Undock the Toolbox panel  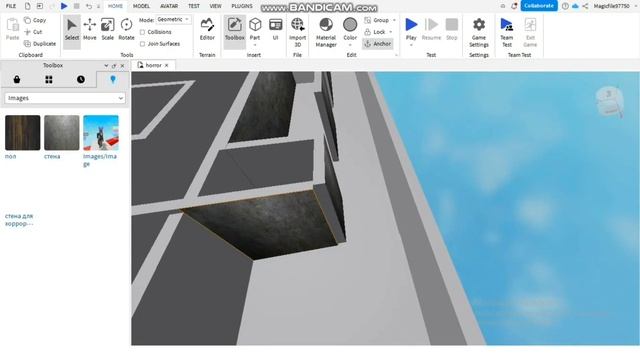click(114, 65)
